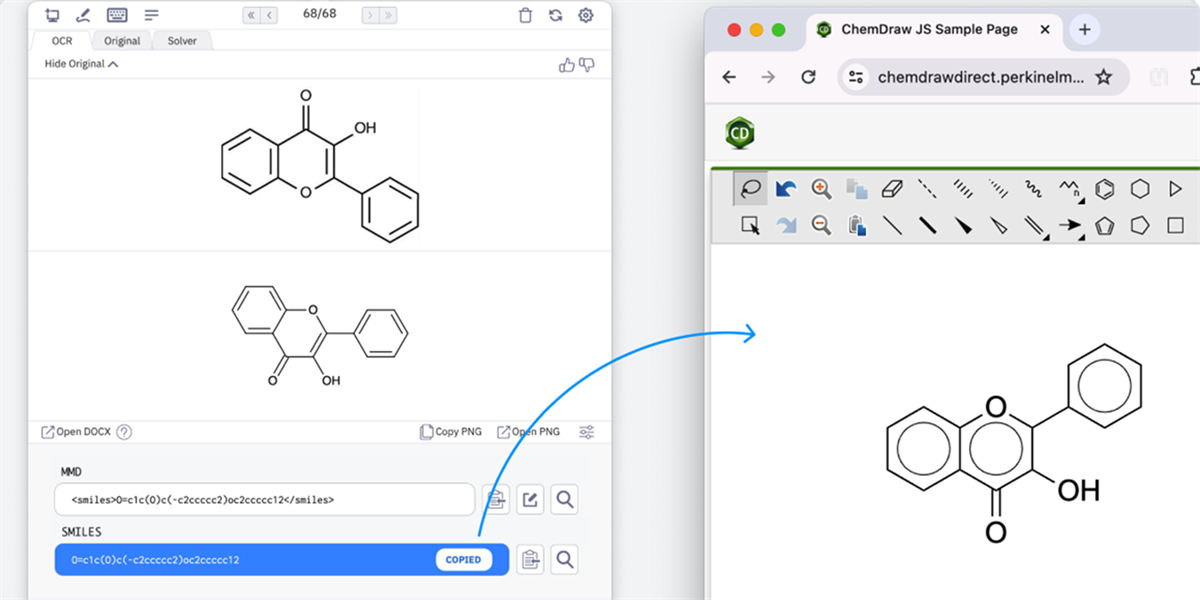
Task: Open the acyclic chain tool flyout arrow
Action: pyautogui.click(x=1081, y=200)
